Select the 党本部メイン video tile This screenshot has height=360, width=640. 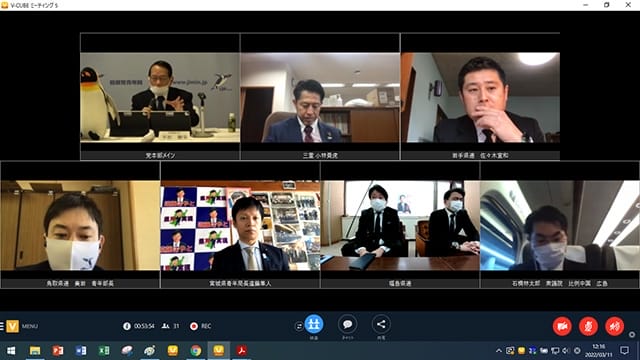tap(160, 97)
